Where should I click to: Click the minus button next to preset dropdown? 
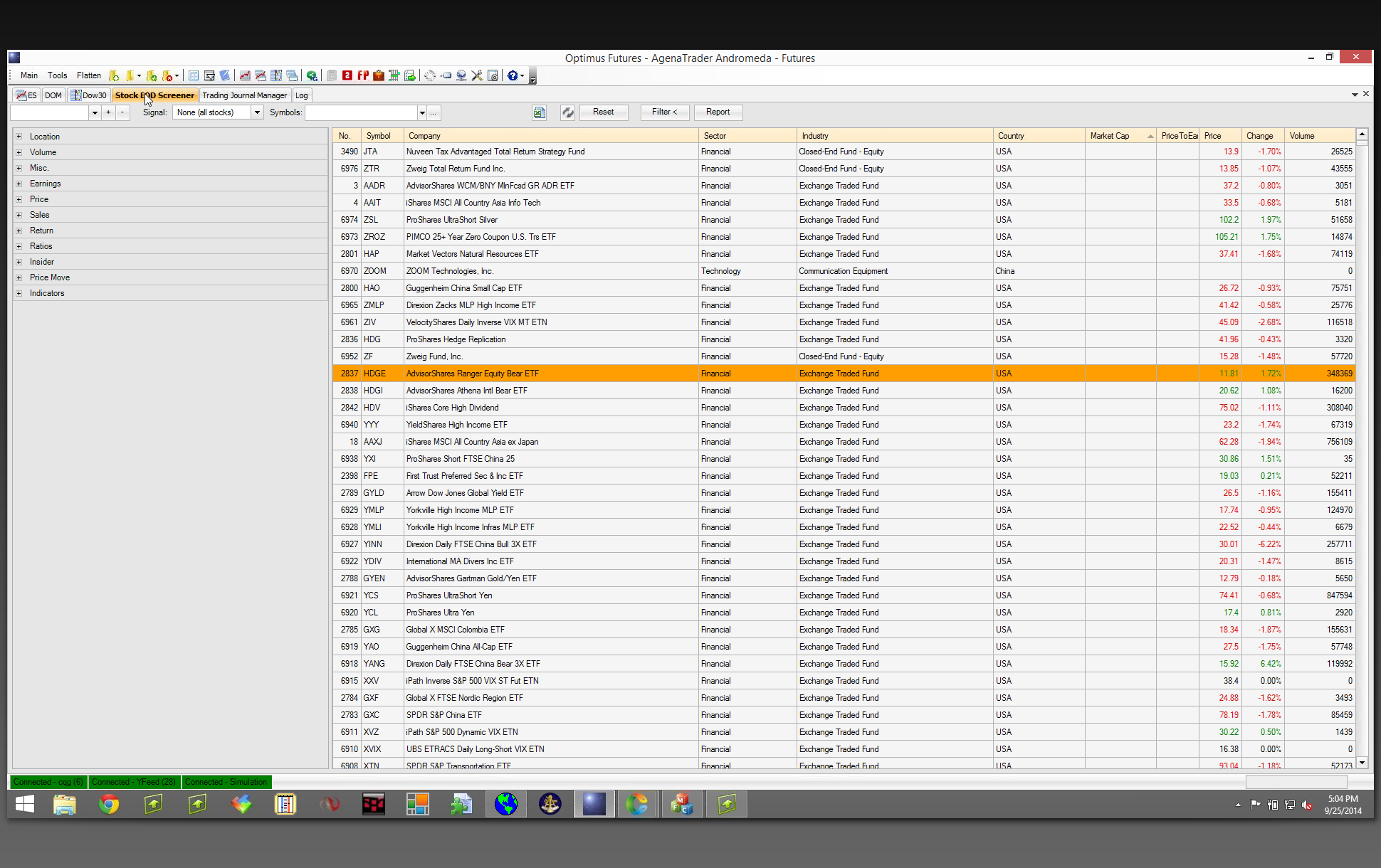tap(122, 112)
